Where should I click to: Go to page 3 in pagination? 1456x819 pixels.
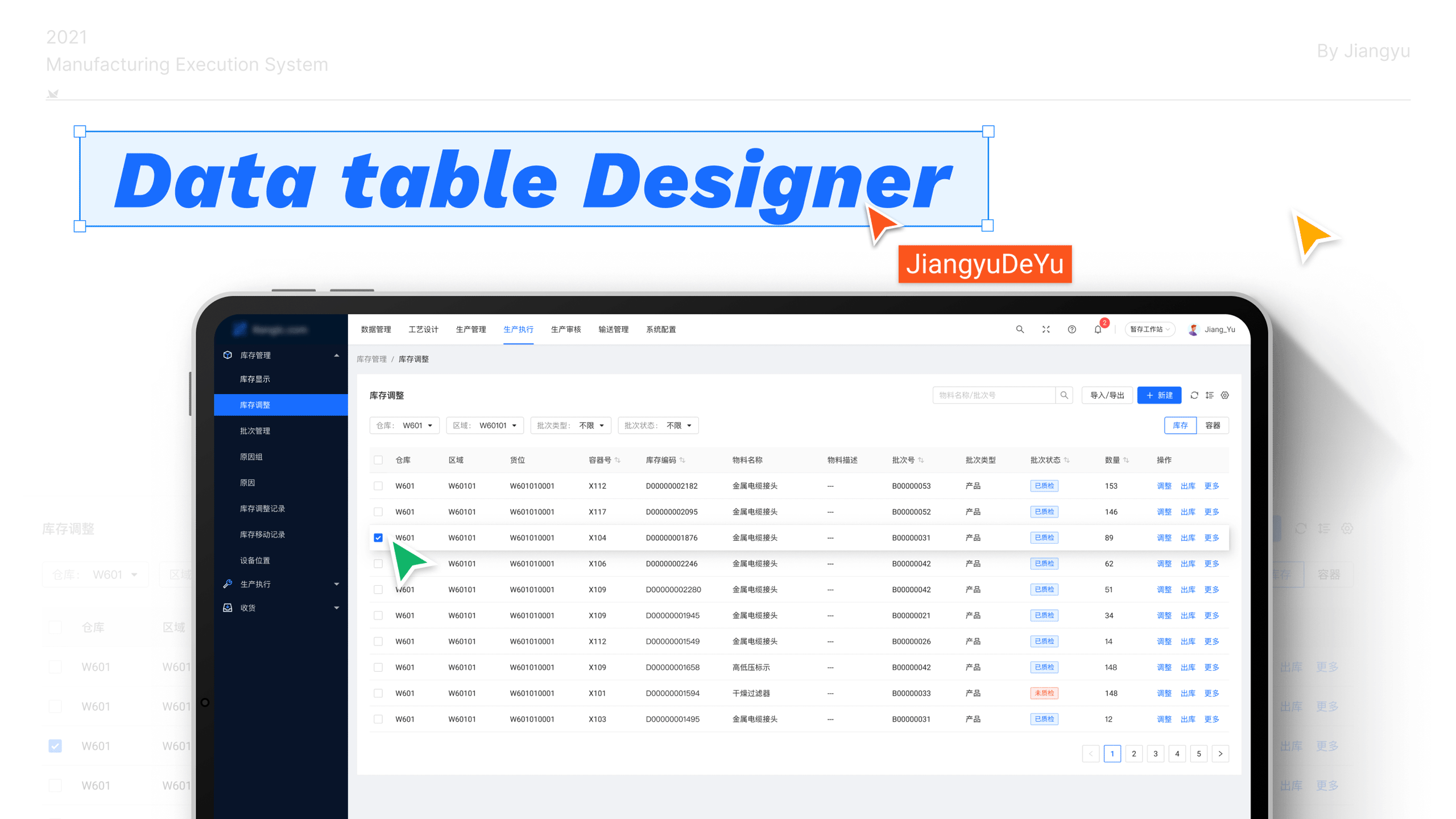(x=1155, y=754)
